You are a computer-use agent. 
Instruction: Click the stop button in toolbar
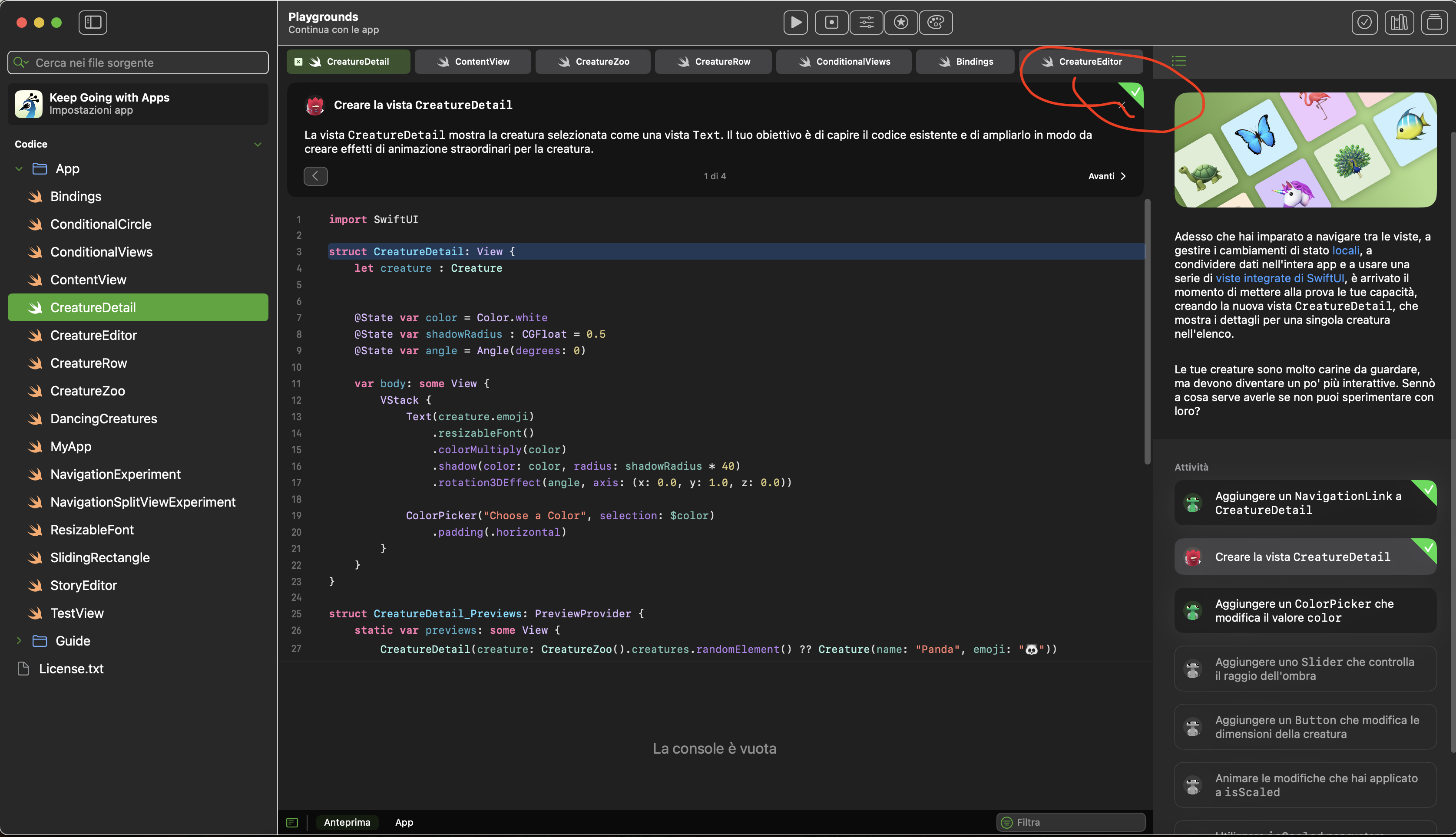(831, 23)
